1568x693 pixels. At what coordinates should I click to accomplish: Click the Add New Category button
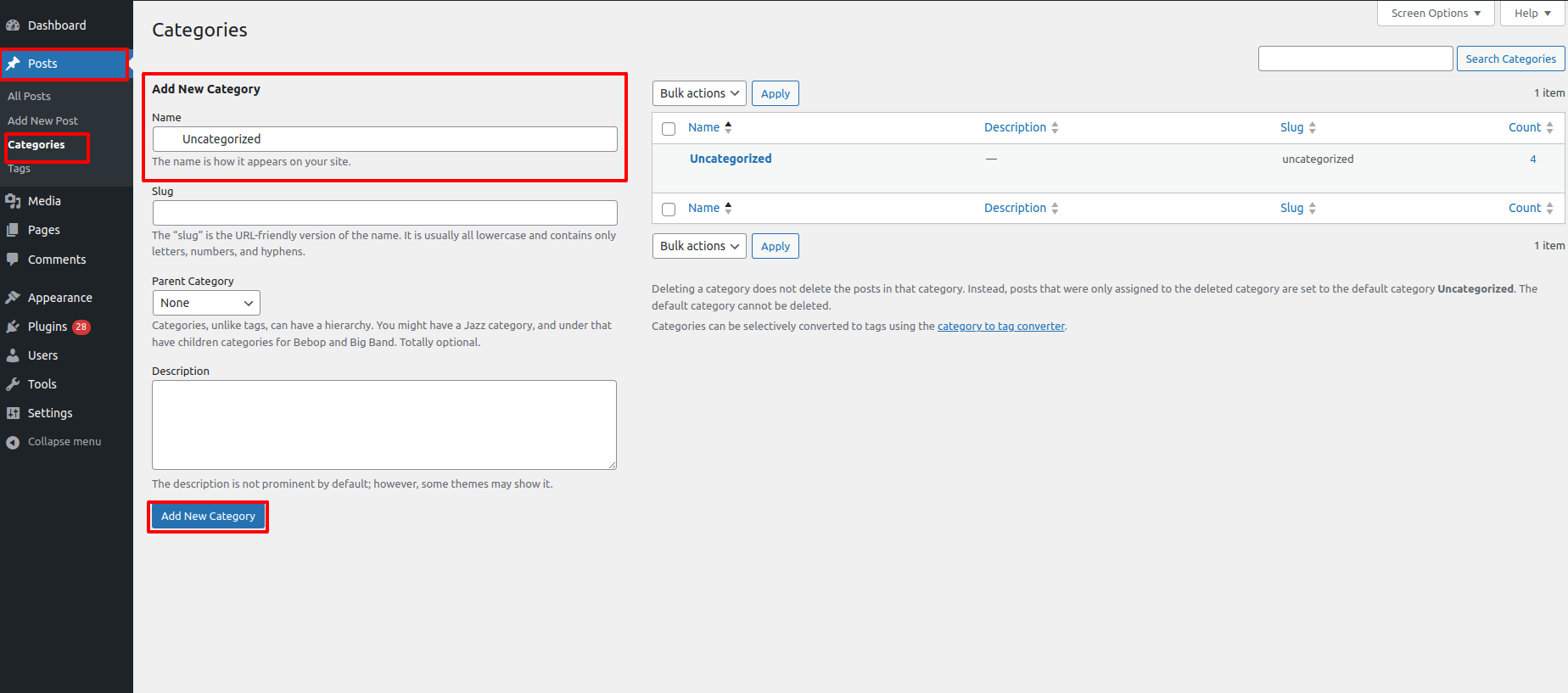coord(208,517)
